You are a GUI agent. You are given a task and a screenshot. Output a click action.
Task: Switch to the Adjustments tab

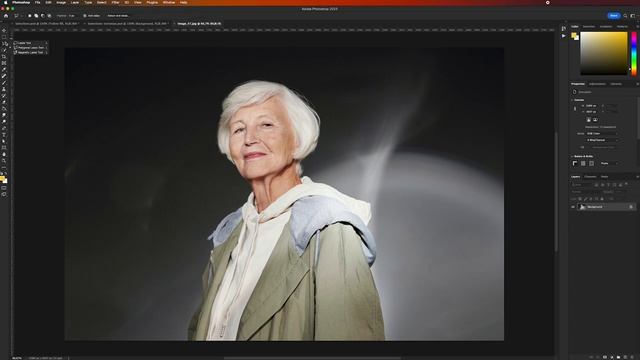pyautogui.click(x=597, y=84)
